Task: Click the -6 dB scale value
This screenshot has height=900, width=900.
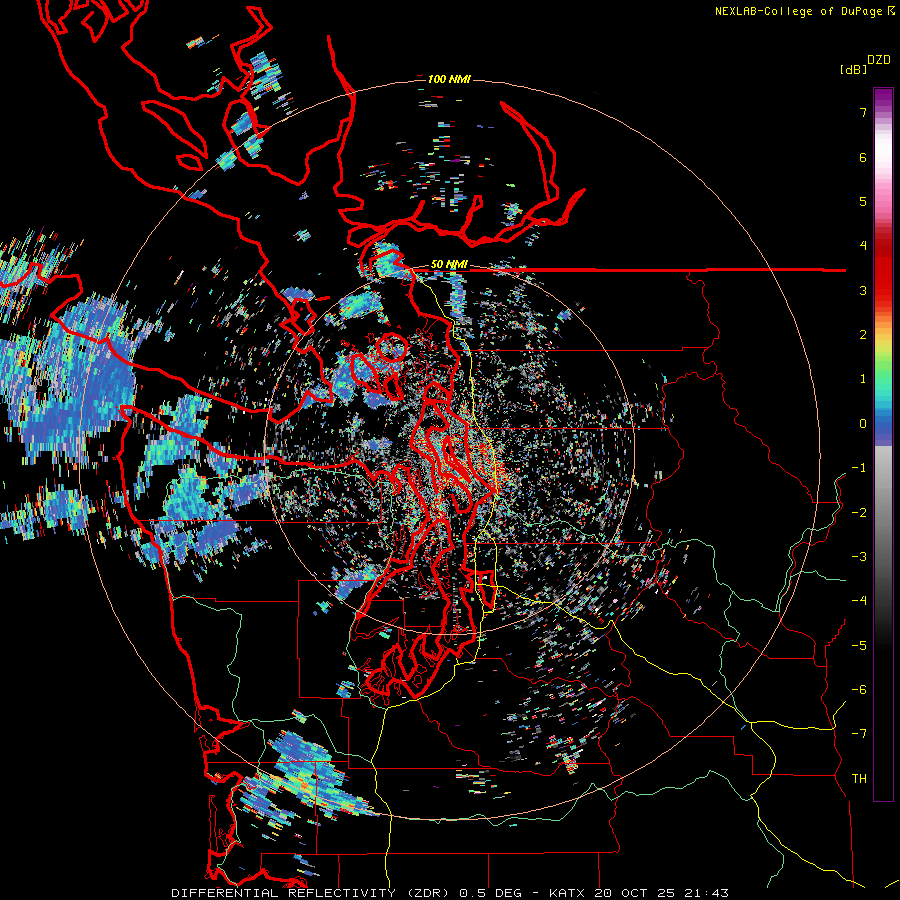Action: tap(859, 690)
